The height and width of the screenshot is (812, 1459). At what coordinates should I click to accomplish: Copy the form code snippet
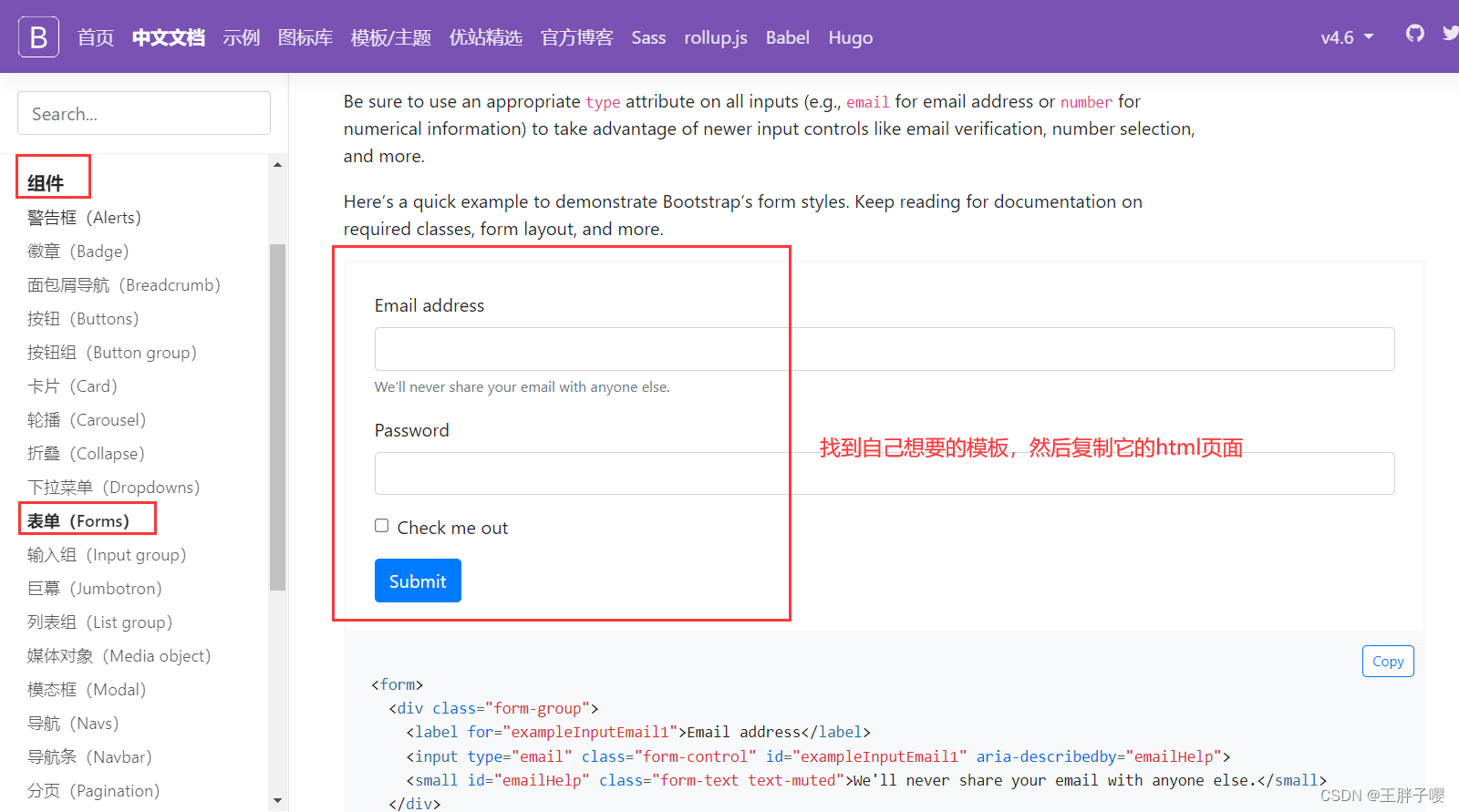coord(1388,662)
